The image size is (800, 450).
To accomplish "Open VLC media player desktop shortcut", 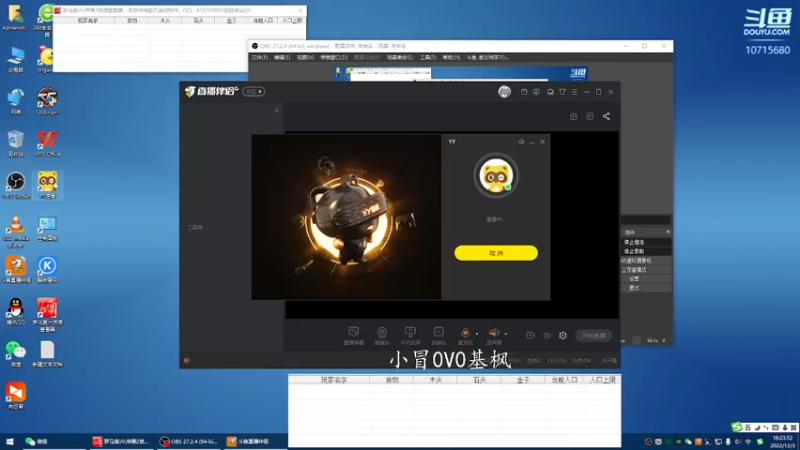I will pyautogui.click(x=16, y=231).
